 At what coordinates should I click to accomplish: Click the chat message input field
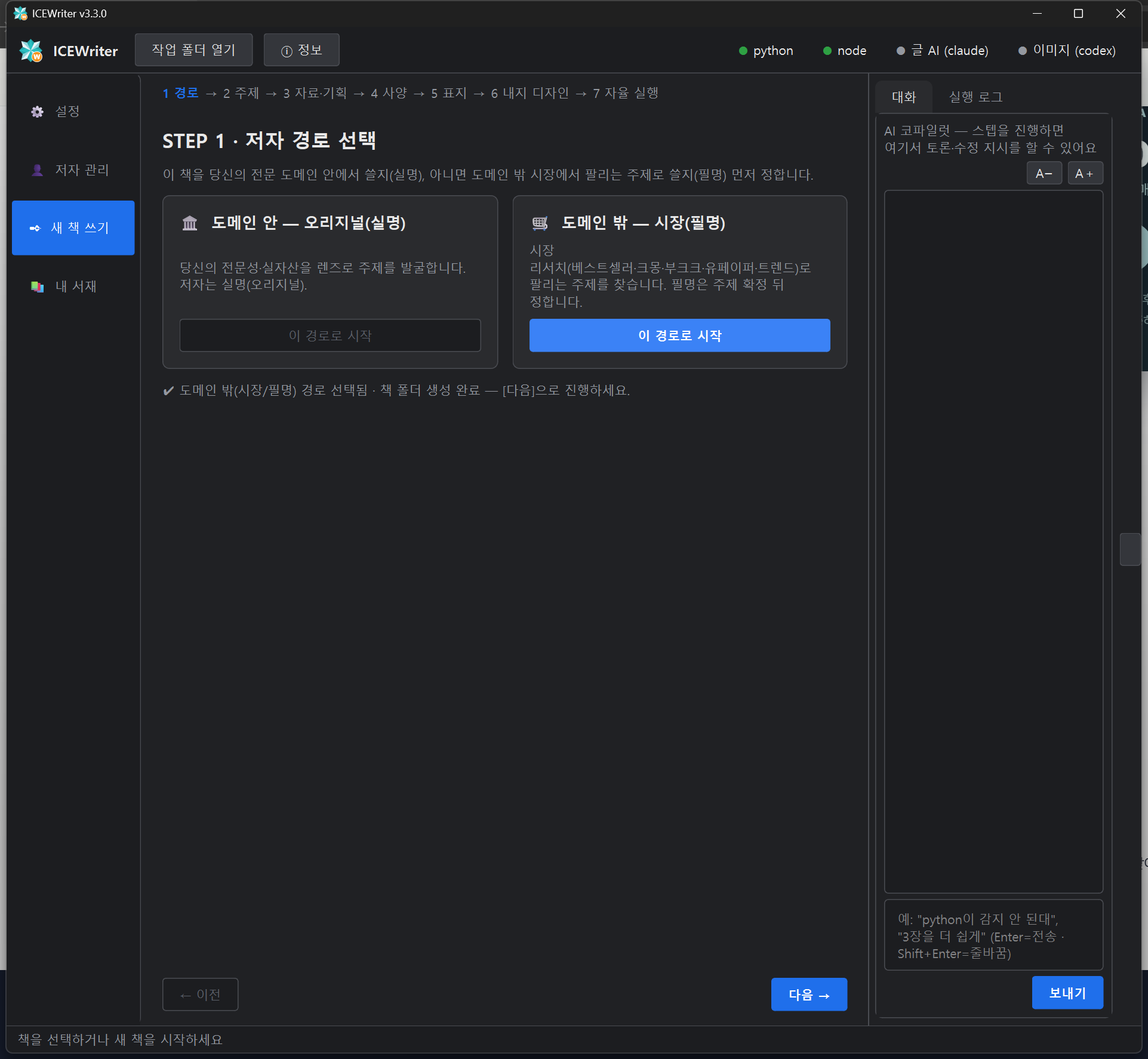[x=993, y=935]
